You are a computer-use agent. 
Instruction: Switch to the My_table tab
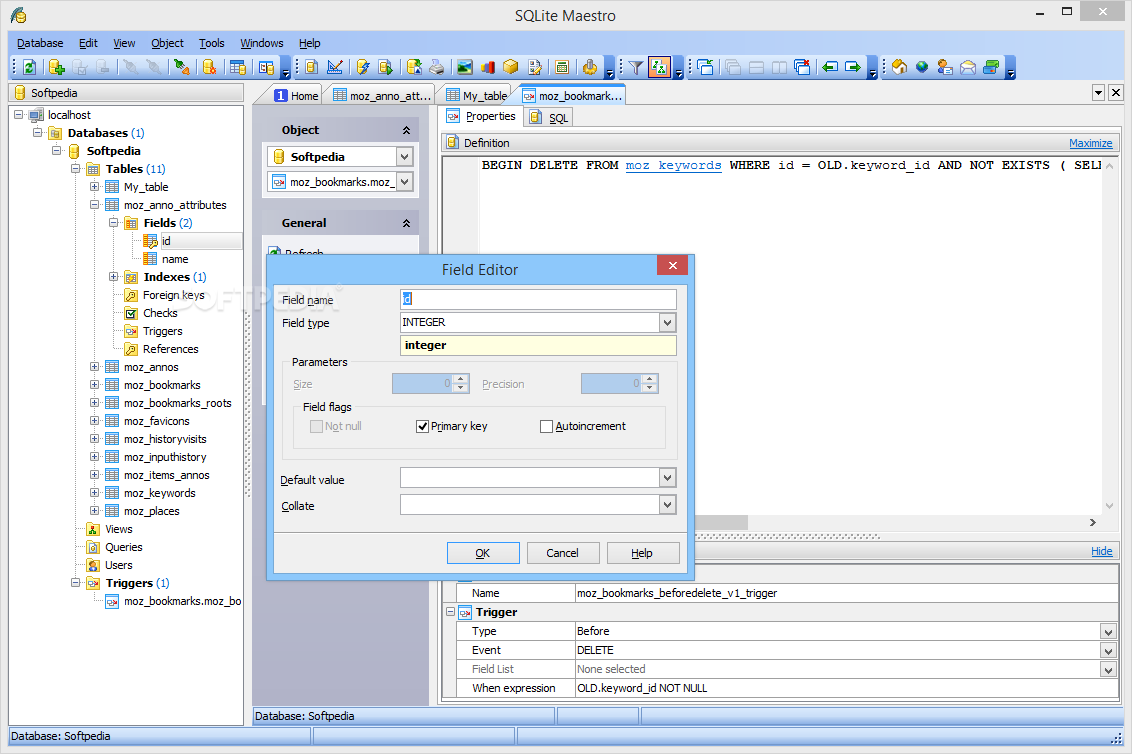[476, 95]
